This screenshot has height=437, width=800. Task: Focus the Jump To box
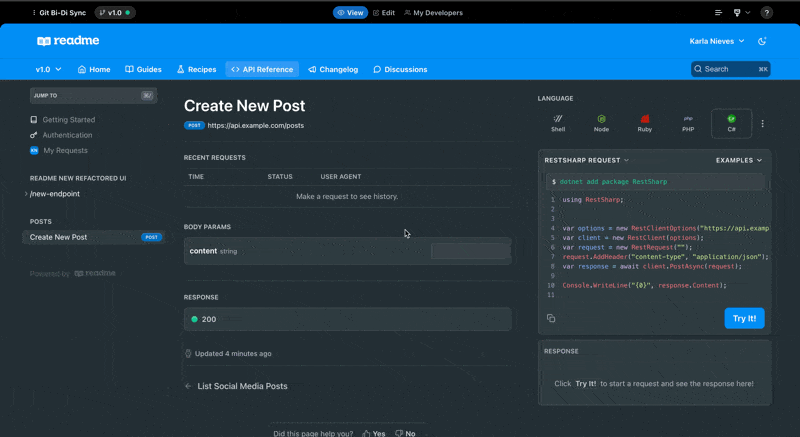pyautogui.click(x=93, y=95)
